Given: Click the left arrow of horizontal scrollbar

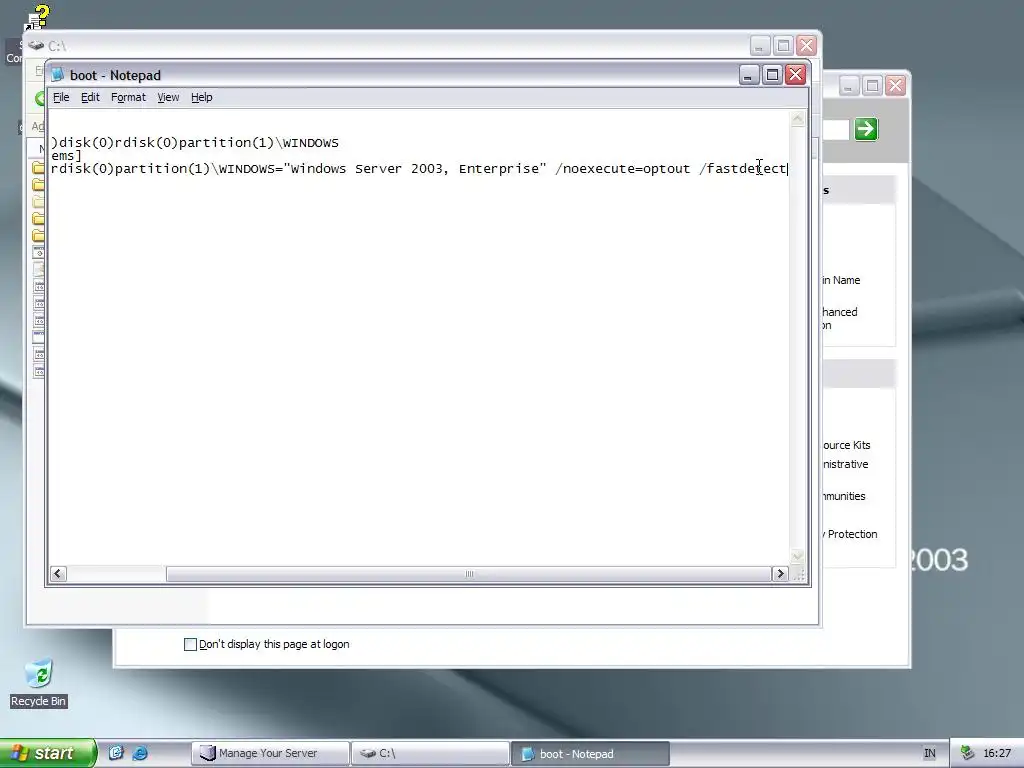Looking at the screenshot, I should [57, 573].
